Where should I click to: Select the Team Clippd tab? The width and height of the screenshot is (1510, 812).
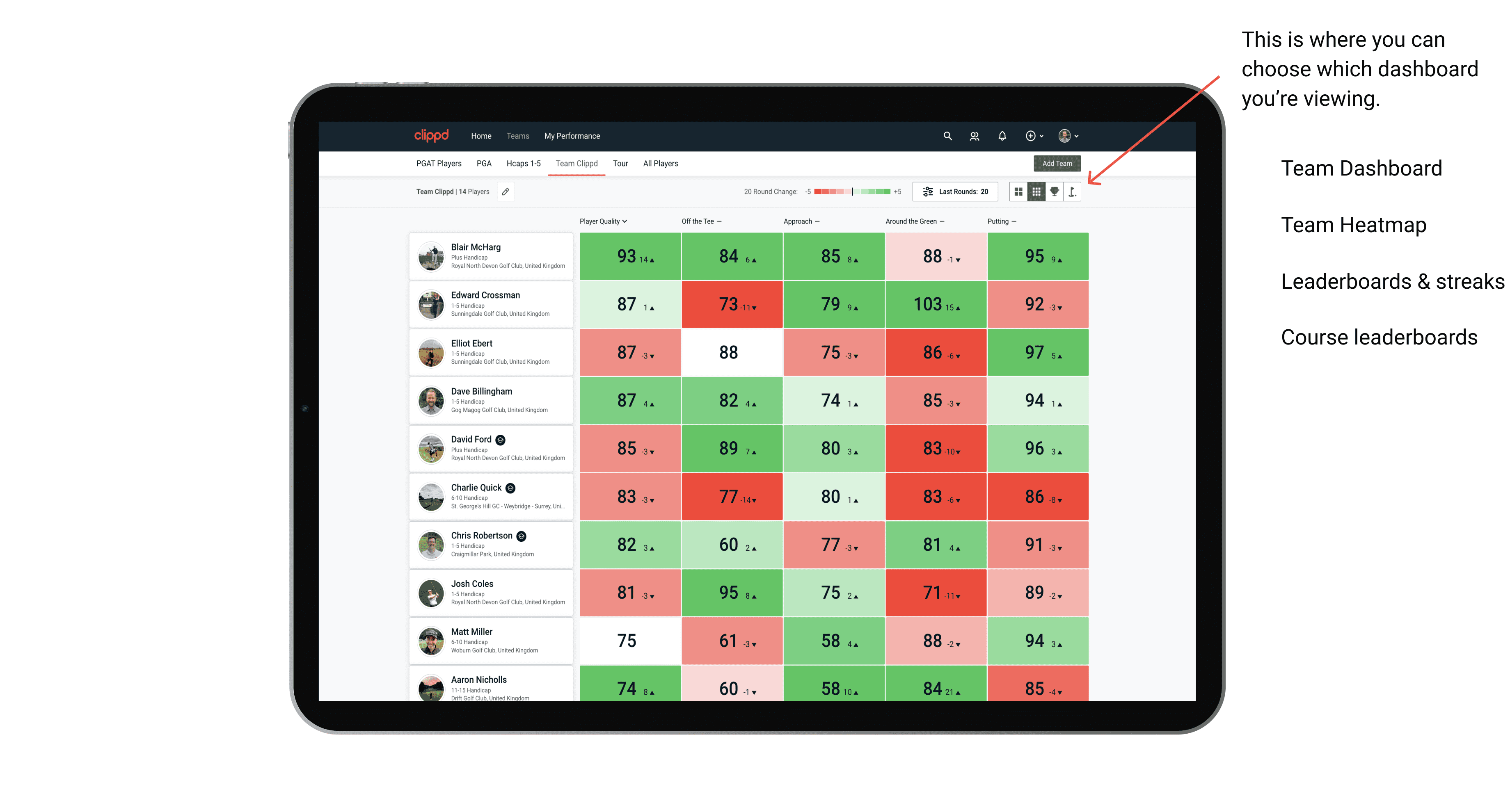576,162
